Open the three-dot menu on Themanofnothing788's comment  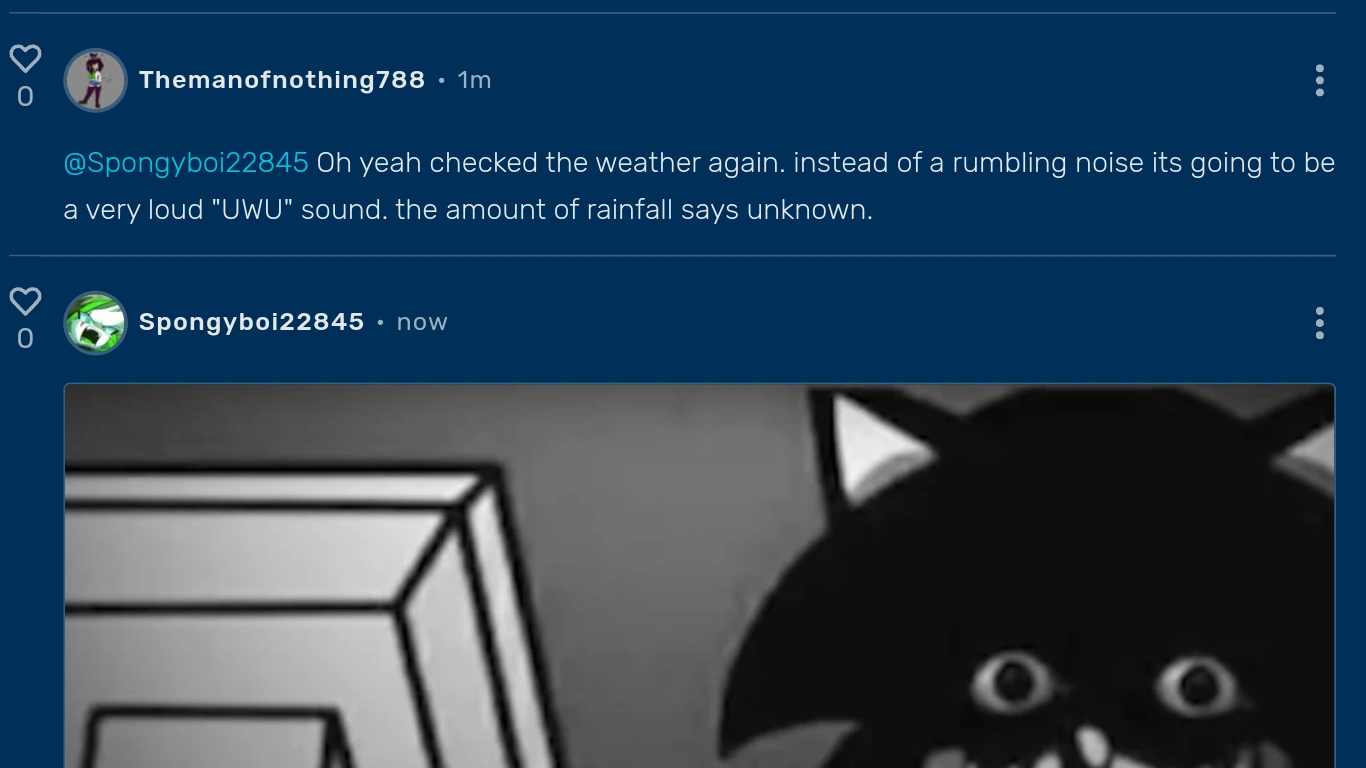tap(1319, 80)
